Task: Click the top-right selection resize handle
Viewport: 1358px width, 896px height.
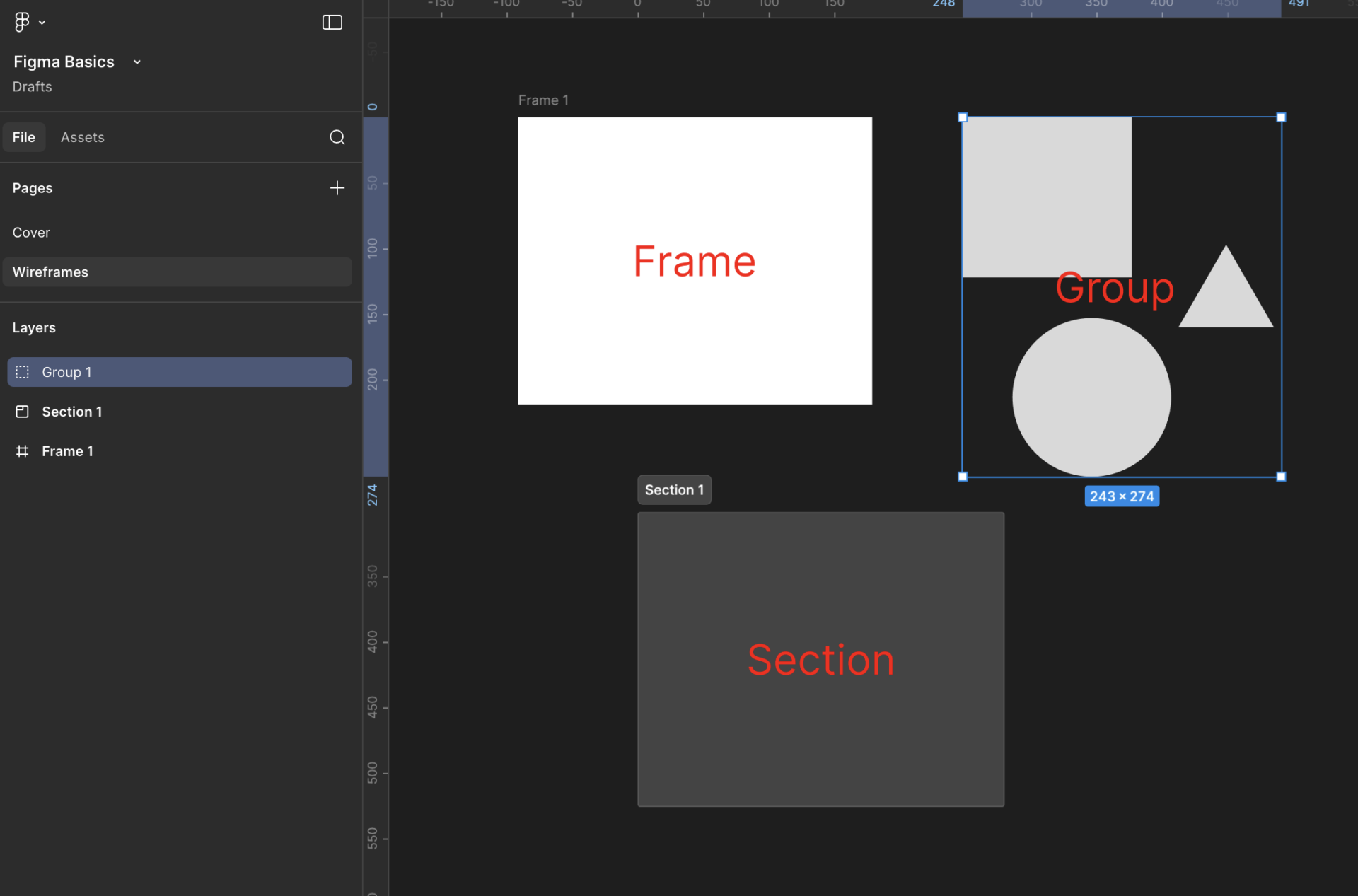Action: click(1281, 117)
